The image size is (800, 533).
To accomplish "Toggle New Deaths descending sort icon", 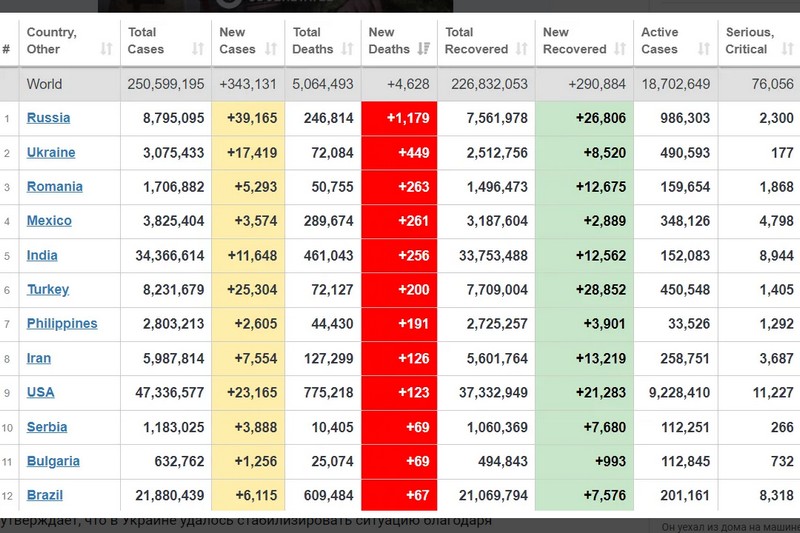I will 423,49.
